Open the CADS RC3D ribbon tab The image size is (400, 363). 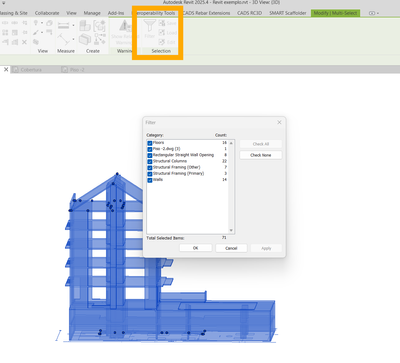pyautogui.click(x=249, y=13)
